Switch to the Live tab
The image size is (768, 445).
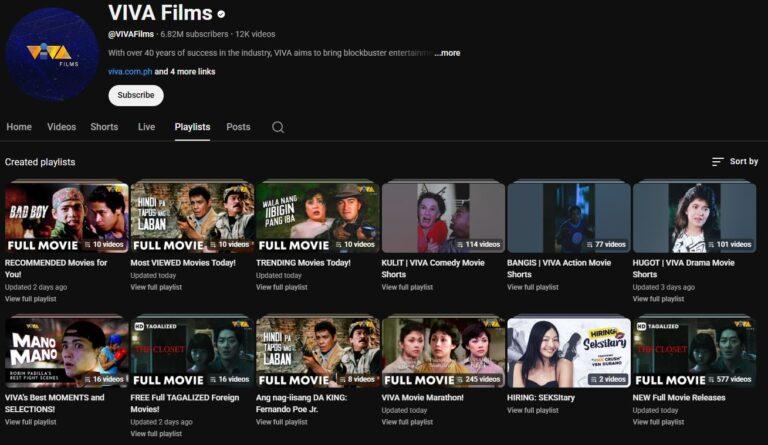[146, 127]
